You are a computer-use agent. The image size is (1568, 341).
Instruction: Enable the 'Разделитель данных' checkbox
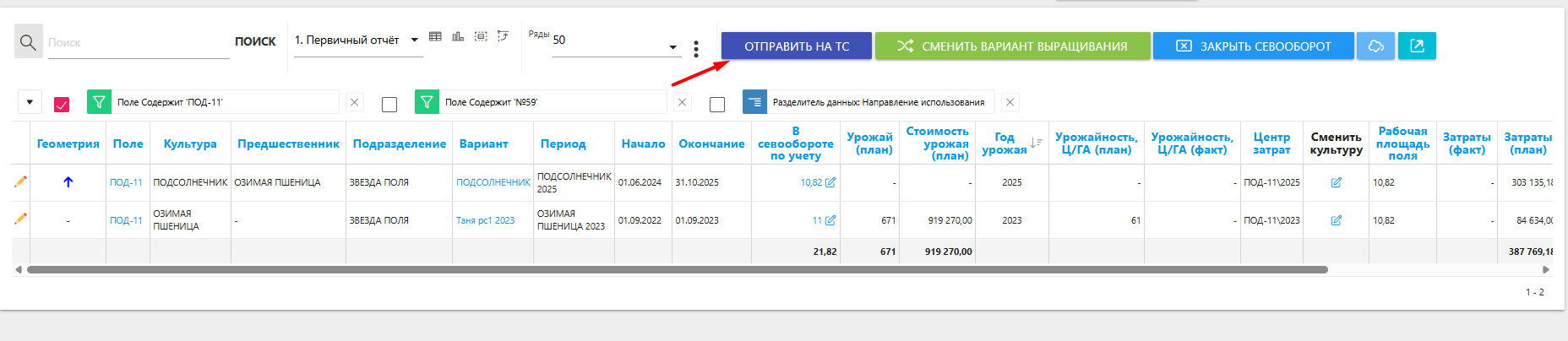tap(717, 104)
